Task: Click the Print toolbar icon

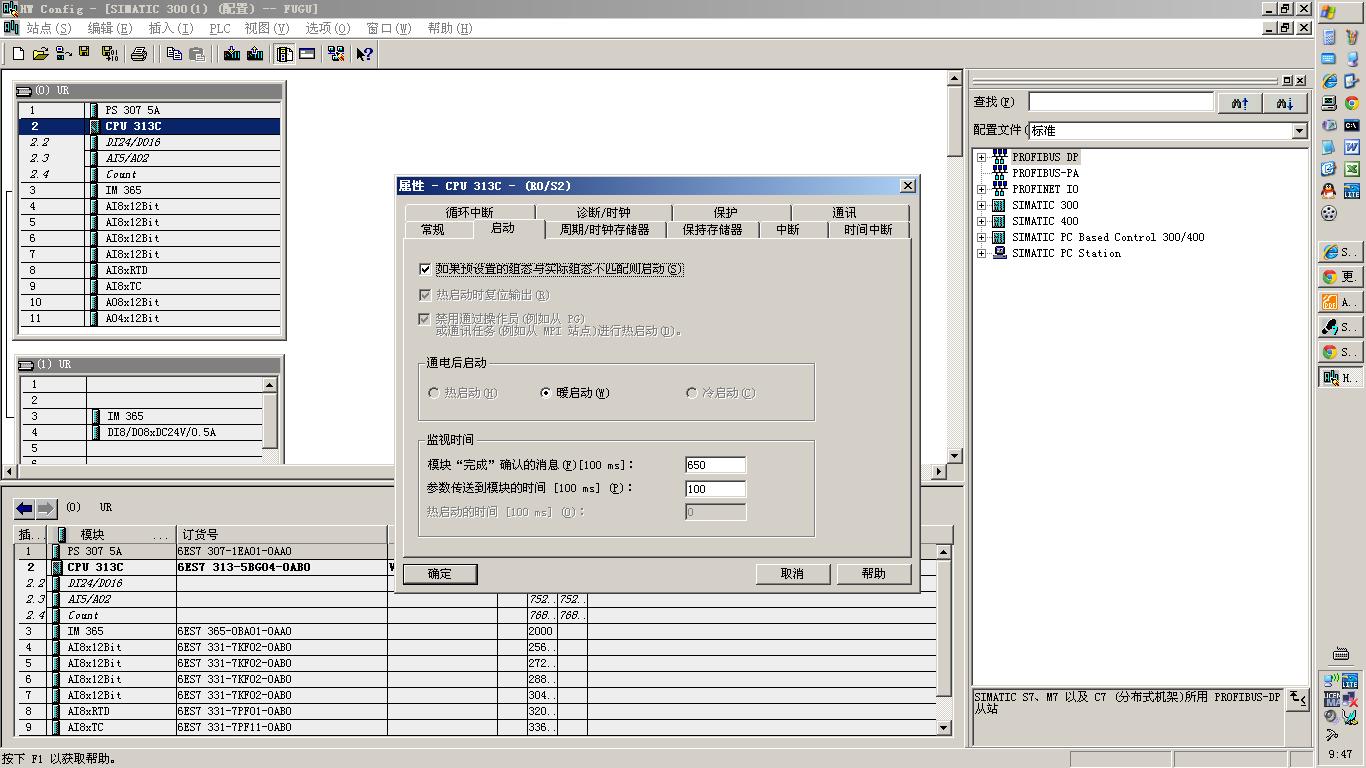Action: [x=139, y=54]
